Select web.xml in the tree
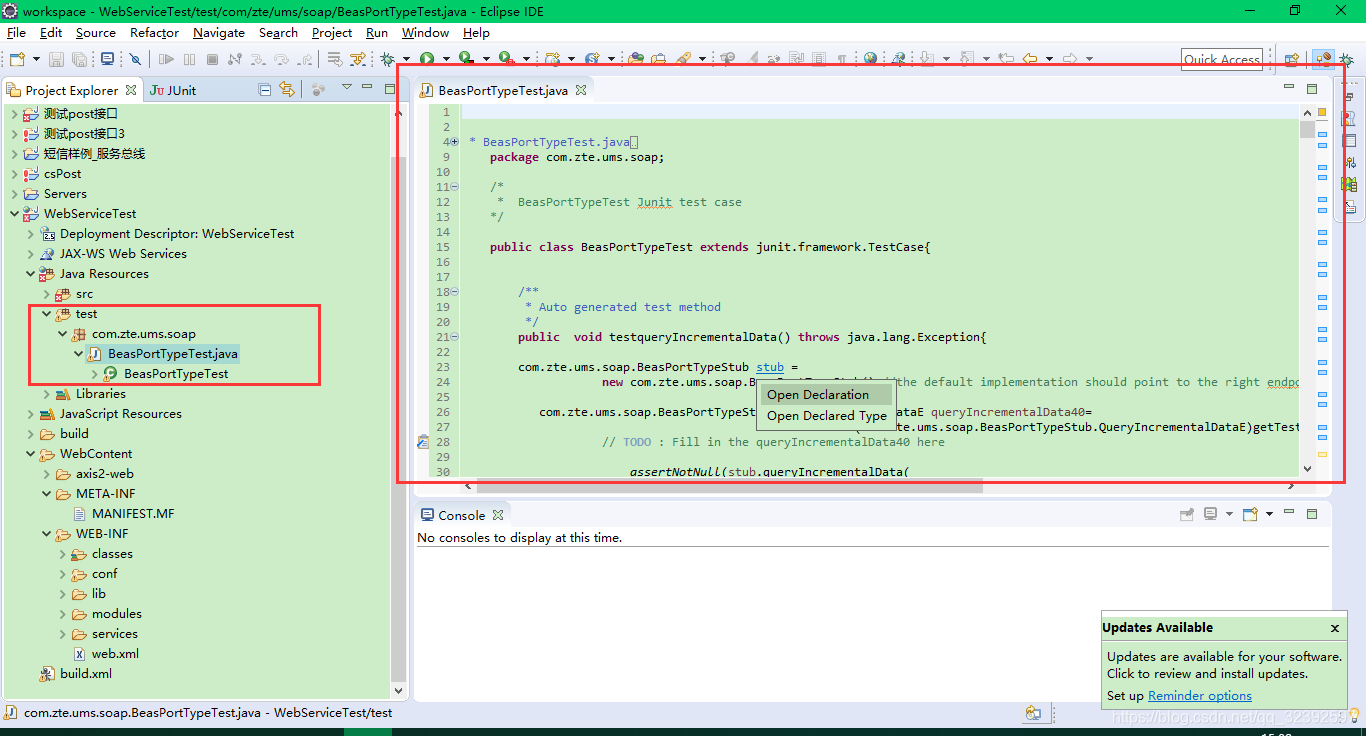Screen dimensions: 1366x736 (x=115, y=654)
